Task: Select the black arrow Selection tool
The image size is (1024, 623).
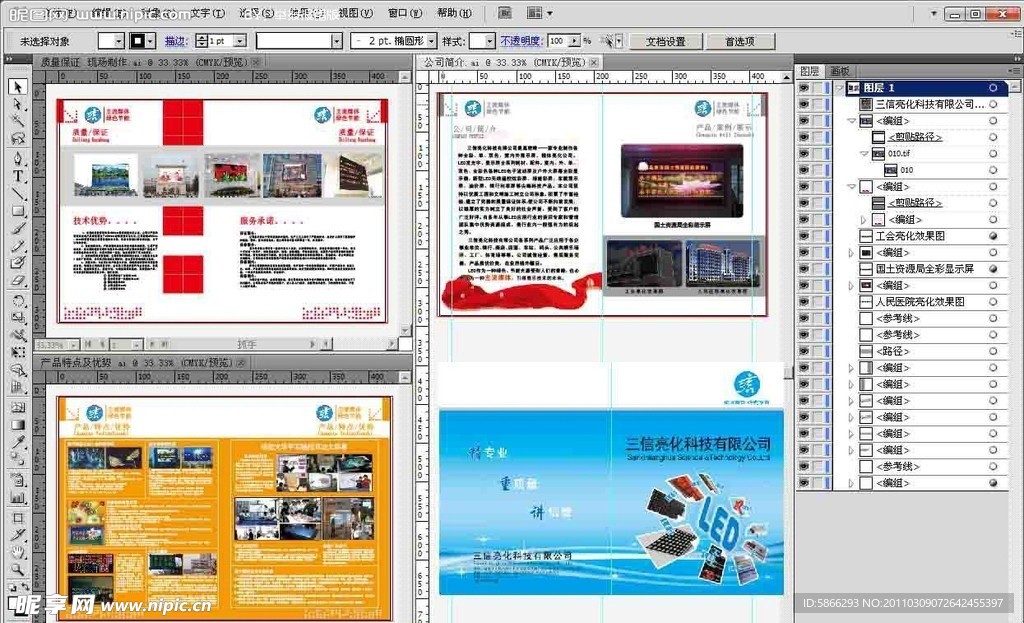Action: tap(18, 86)
